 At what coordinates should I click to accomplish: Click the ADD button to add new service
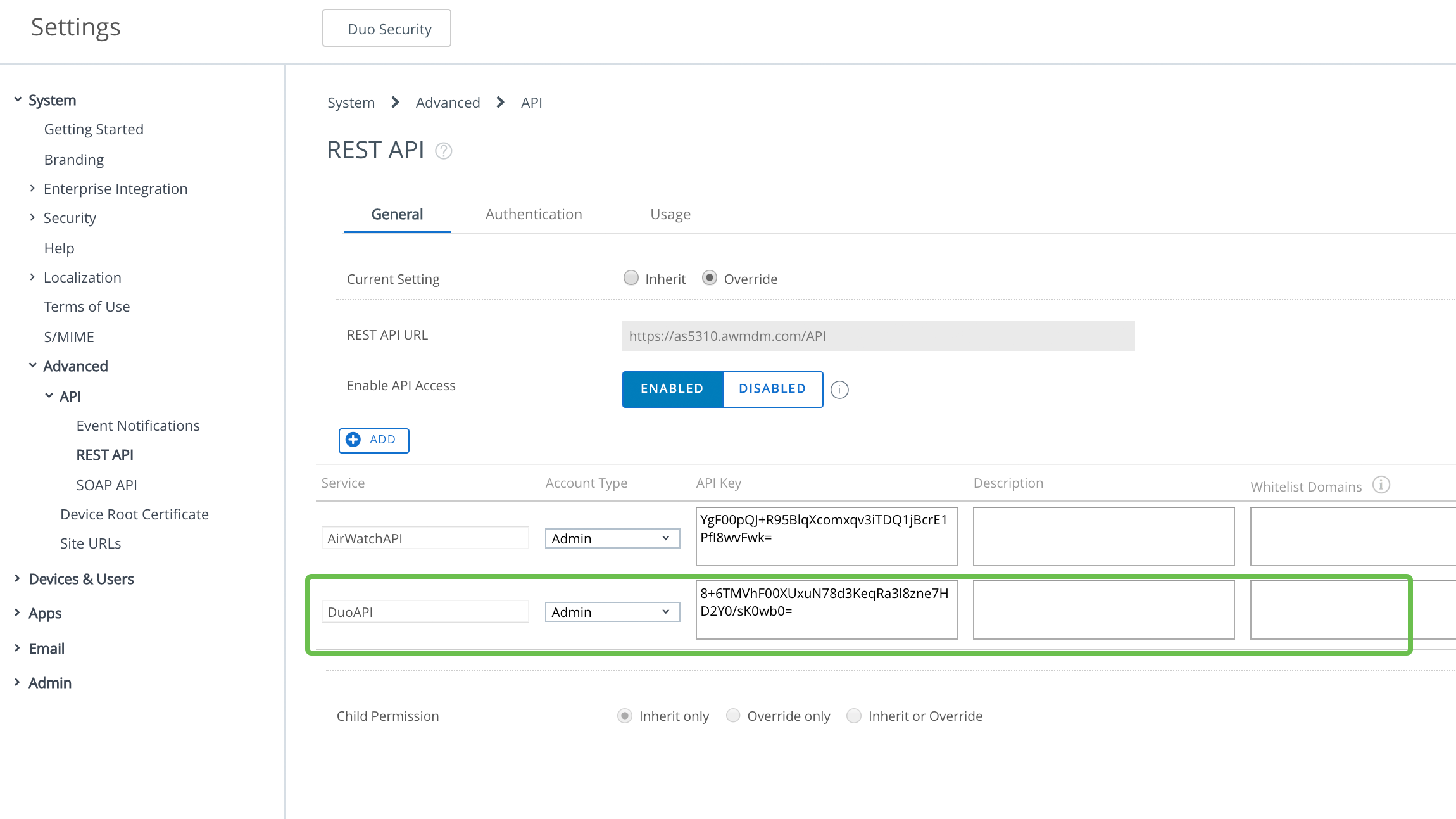point(373,440)
